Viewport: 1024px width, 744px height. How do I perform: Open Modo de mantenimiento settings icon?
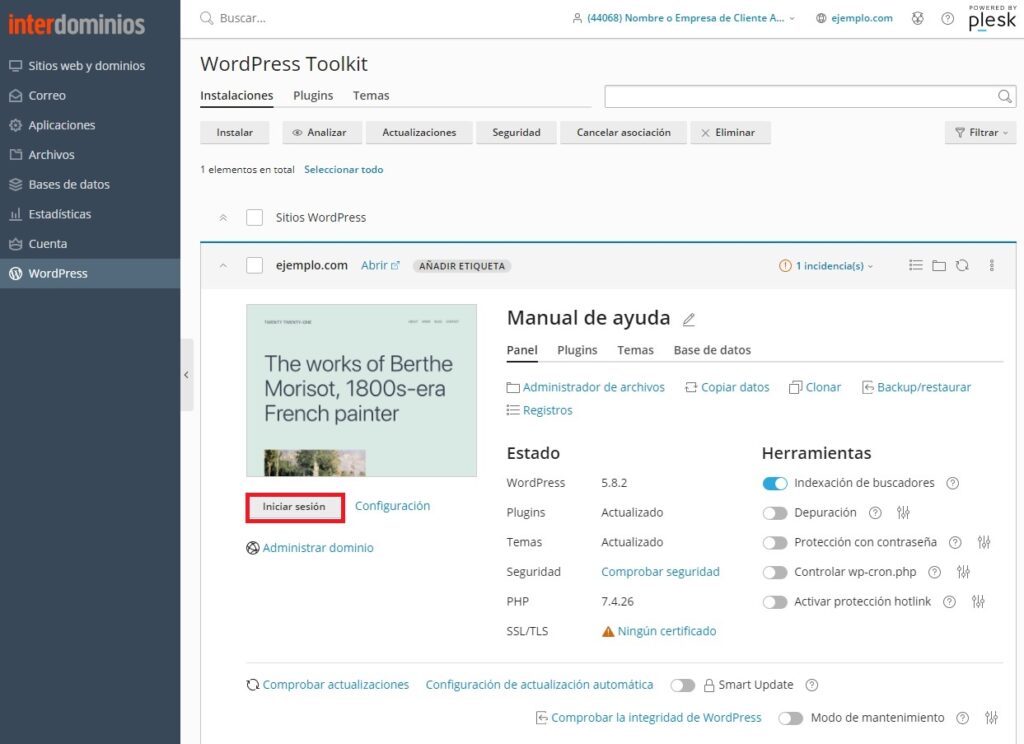pyautogui.click(x=991, y=718)
